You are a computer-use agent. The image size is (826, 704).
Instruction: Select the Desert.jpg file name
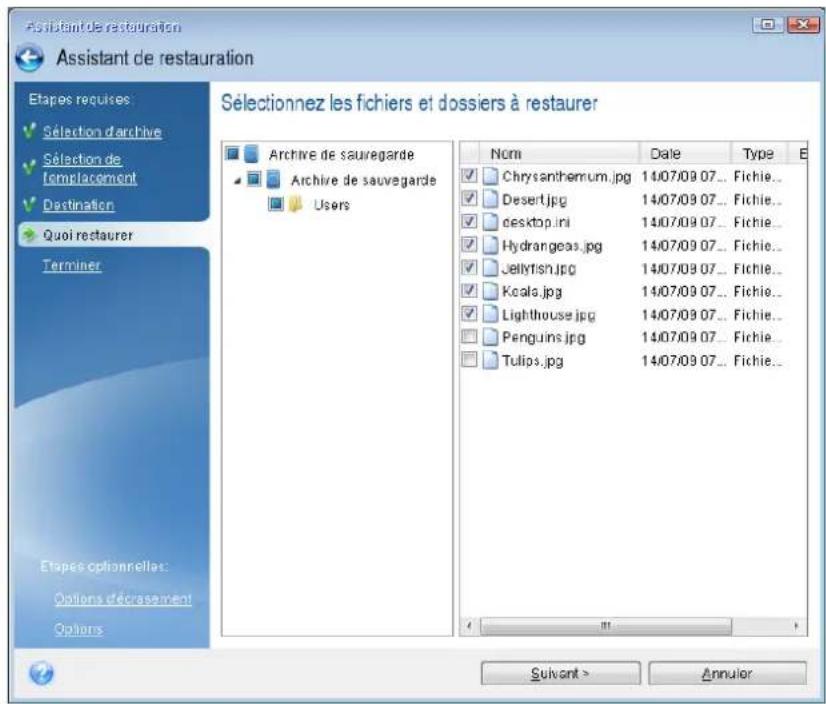[534, 200]
